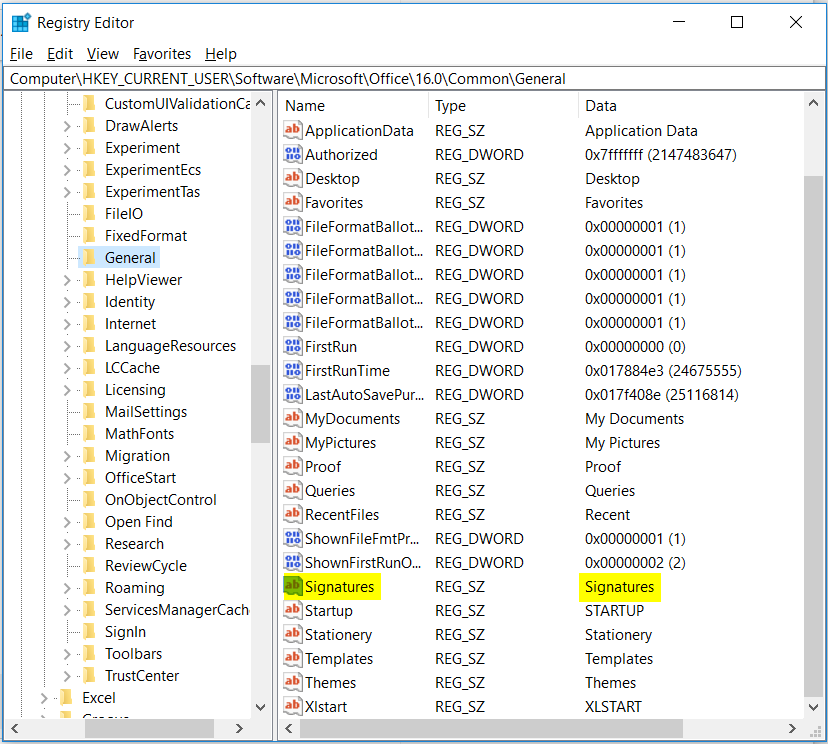Click the STARTUP data value
The height and width of the screenshot is (744, 828).
pos(614,610)
